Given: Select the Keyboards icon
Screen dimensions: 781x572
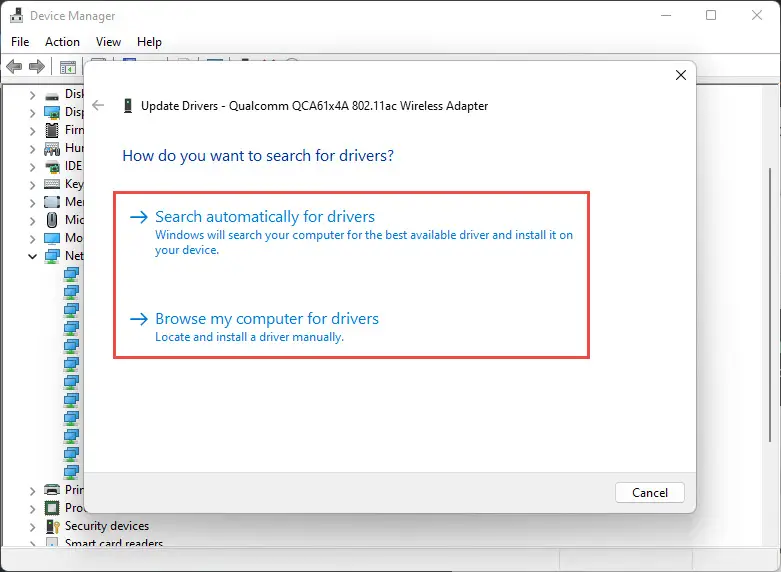Looking at the screenshot, I should tap(52, 184).
